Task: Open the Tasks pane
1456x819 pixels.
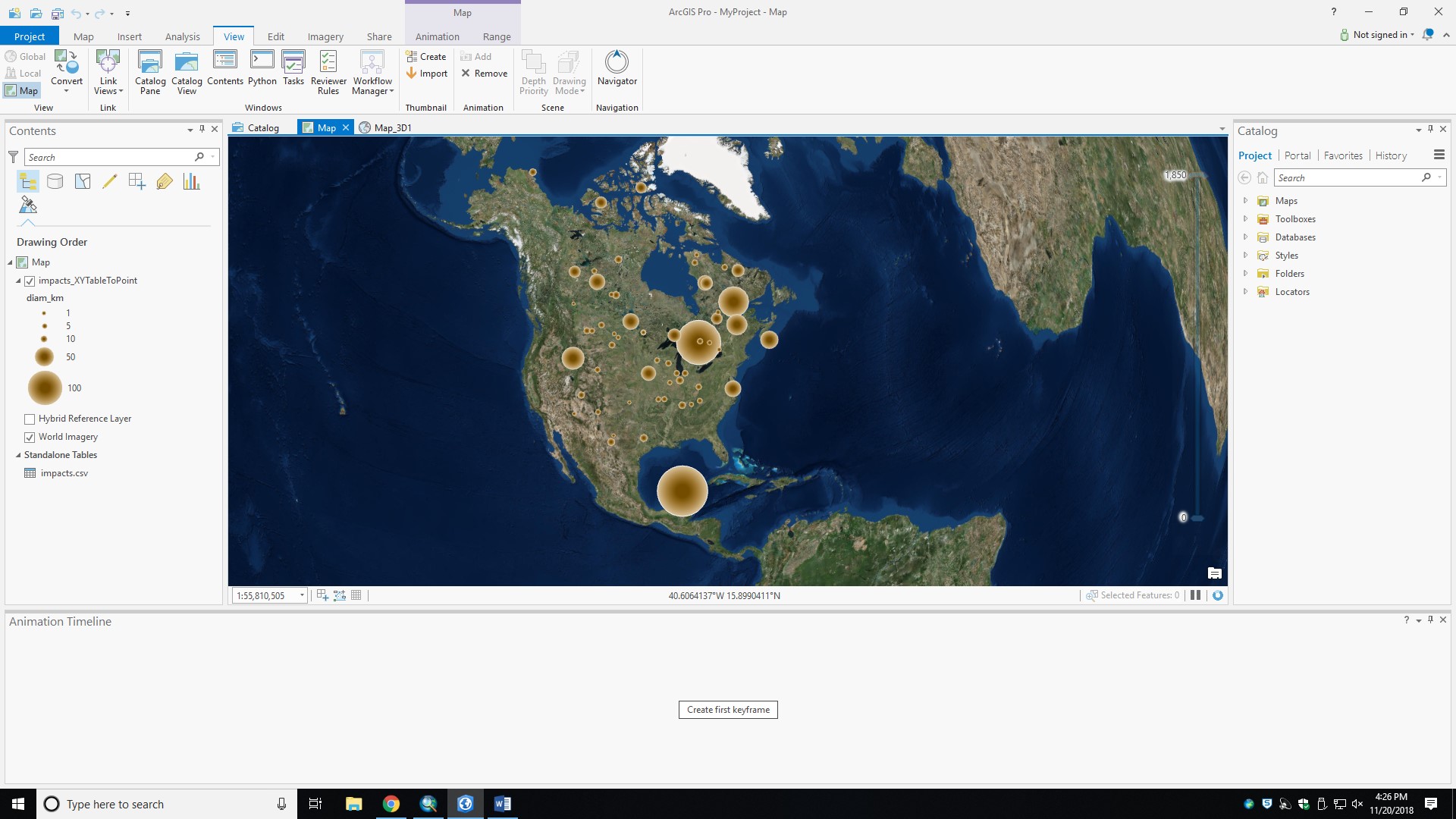Action: click(293, 72)
